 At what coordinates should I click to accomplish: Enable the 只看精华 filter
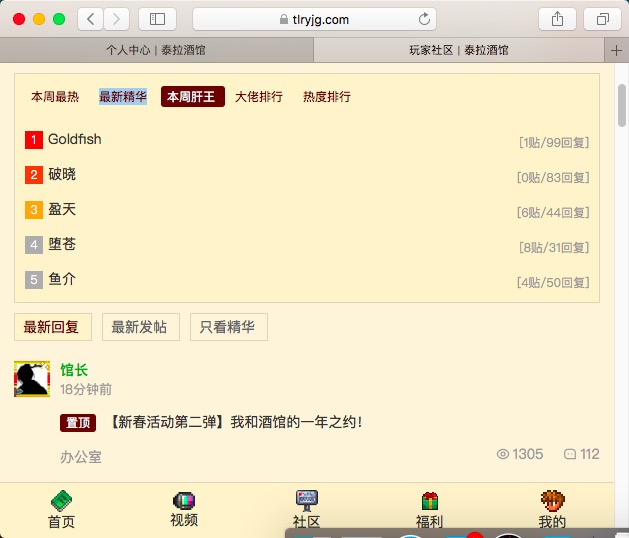click(x=227, y=327)
